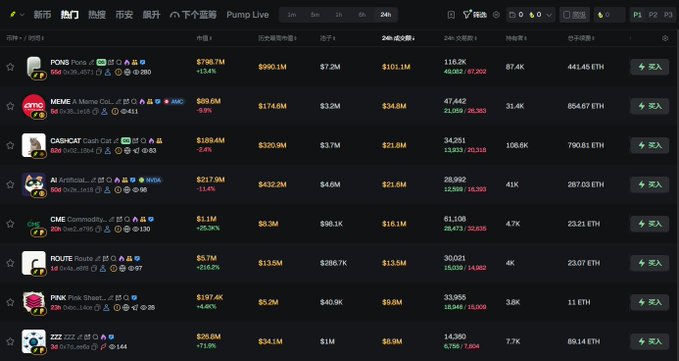Click the quick-buy amount input field
Viewport: 679px width, 361px height.
coord(610,15)
